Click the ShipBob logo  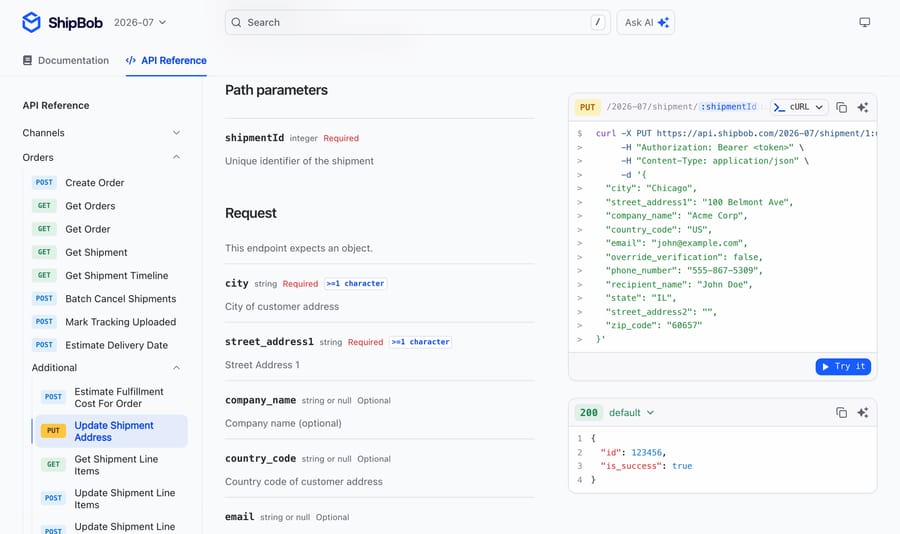click(62, 22)
